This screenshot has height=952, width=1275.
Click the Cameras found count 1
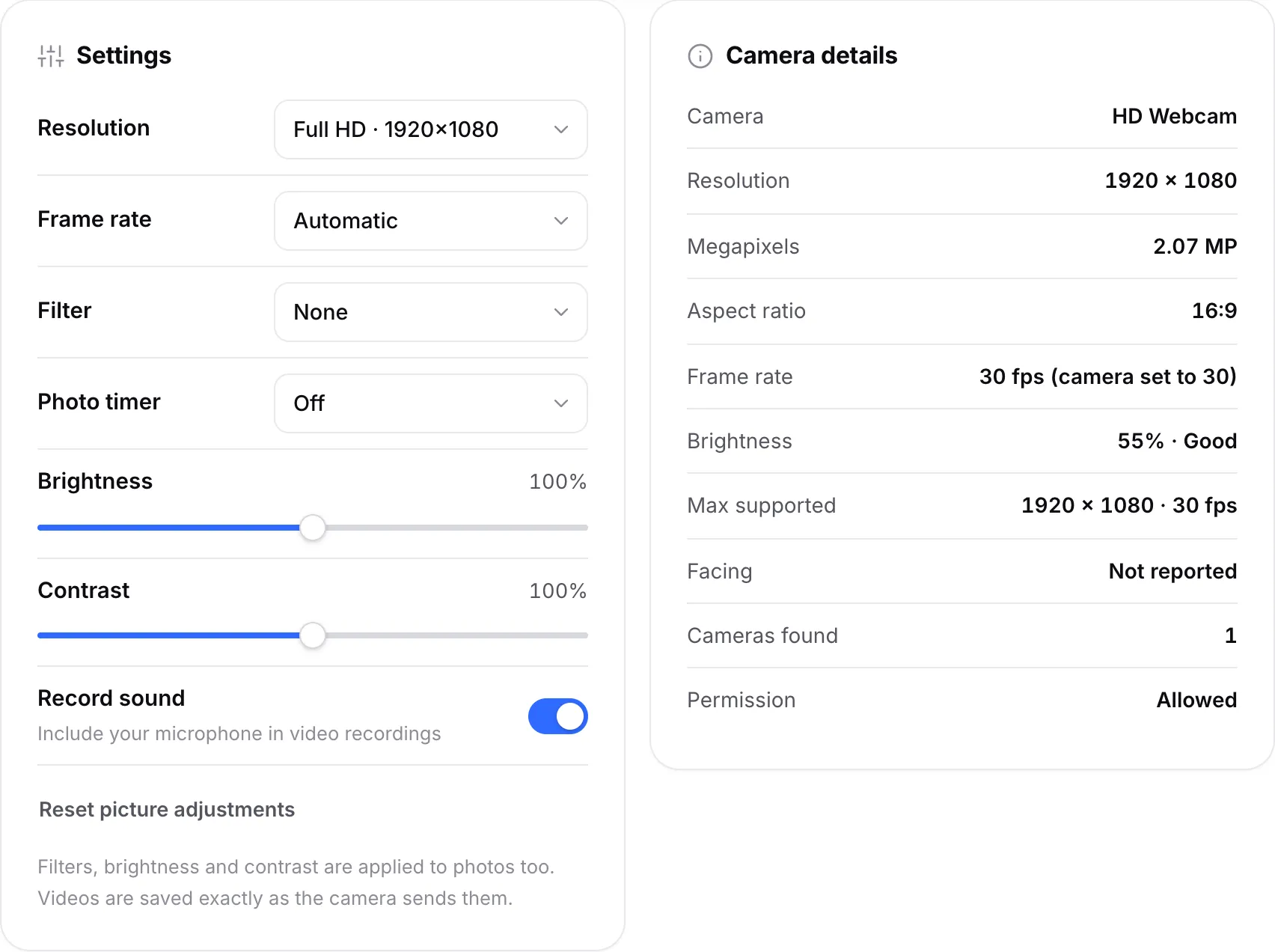click(1231, 635)
